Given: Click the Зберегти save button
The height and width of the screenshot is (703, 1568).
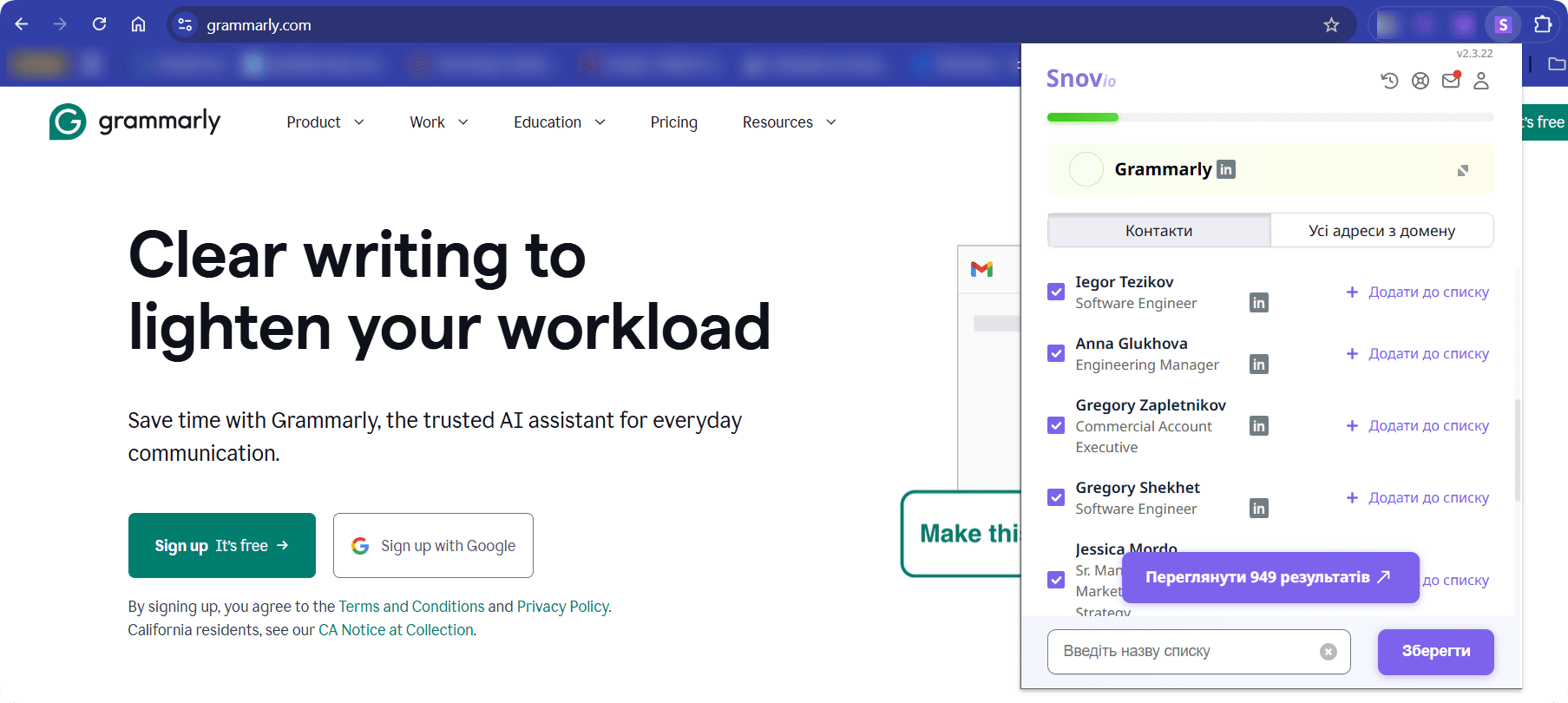Looking at the screenshot, I should click(1435, 651).
